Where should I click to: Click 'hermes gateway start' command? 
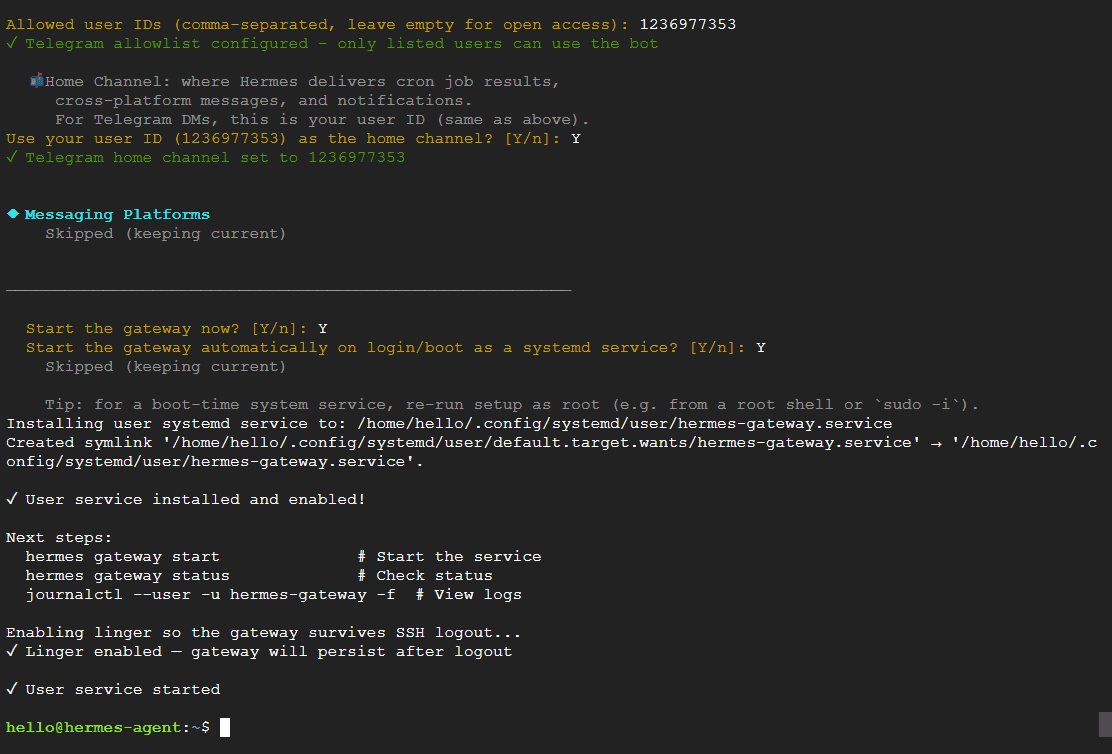(123, 557)
